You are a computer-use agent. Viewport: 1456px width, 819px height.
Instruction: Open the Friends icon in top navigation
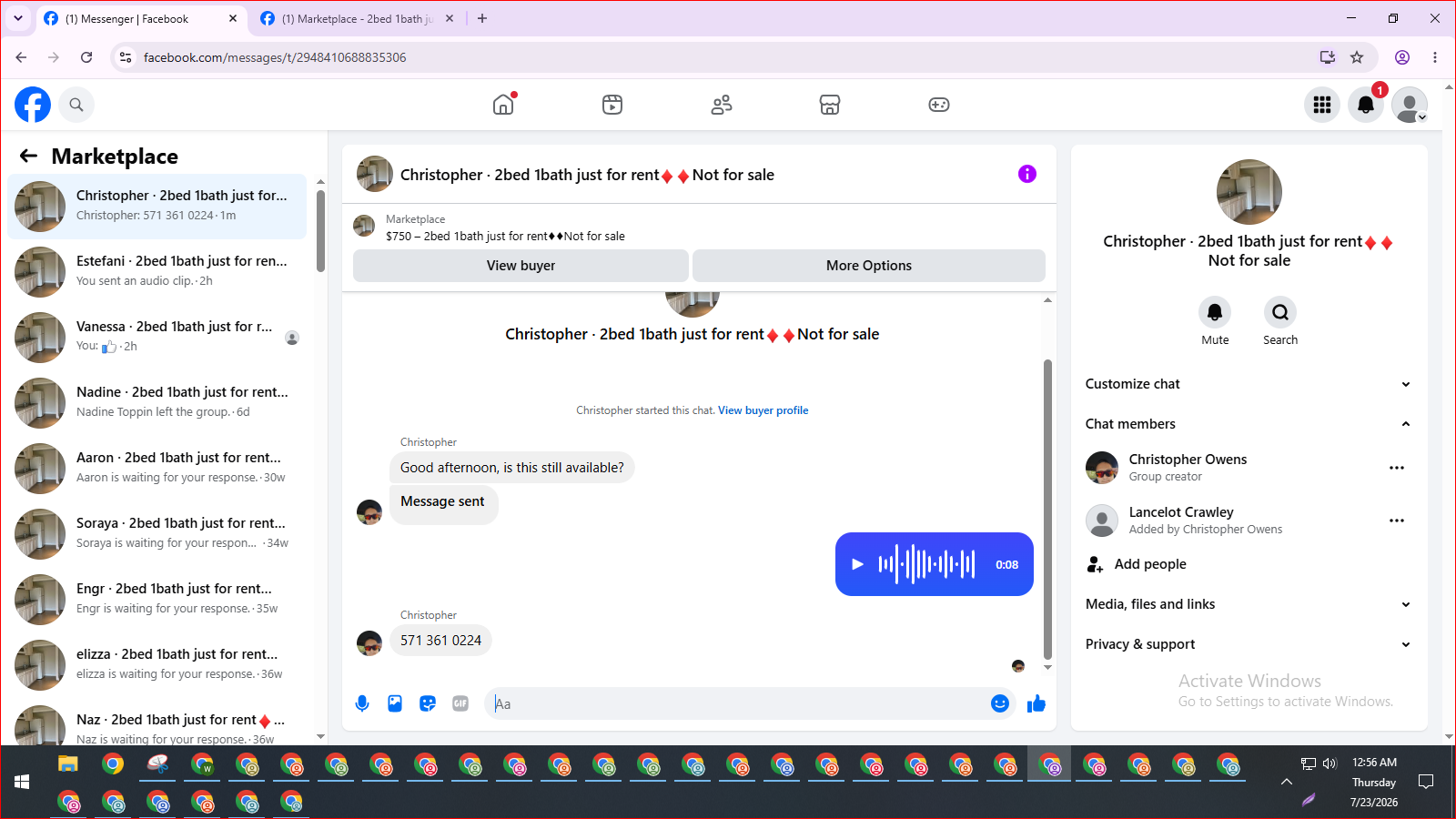click(722, 105)
